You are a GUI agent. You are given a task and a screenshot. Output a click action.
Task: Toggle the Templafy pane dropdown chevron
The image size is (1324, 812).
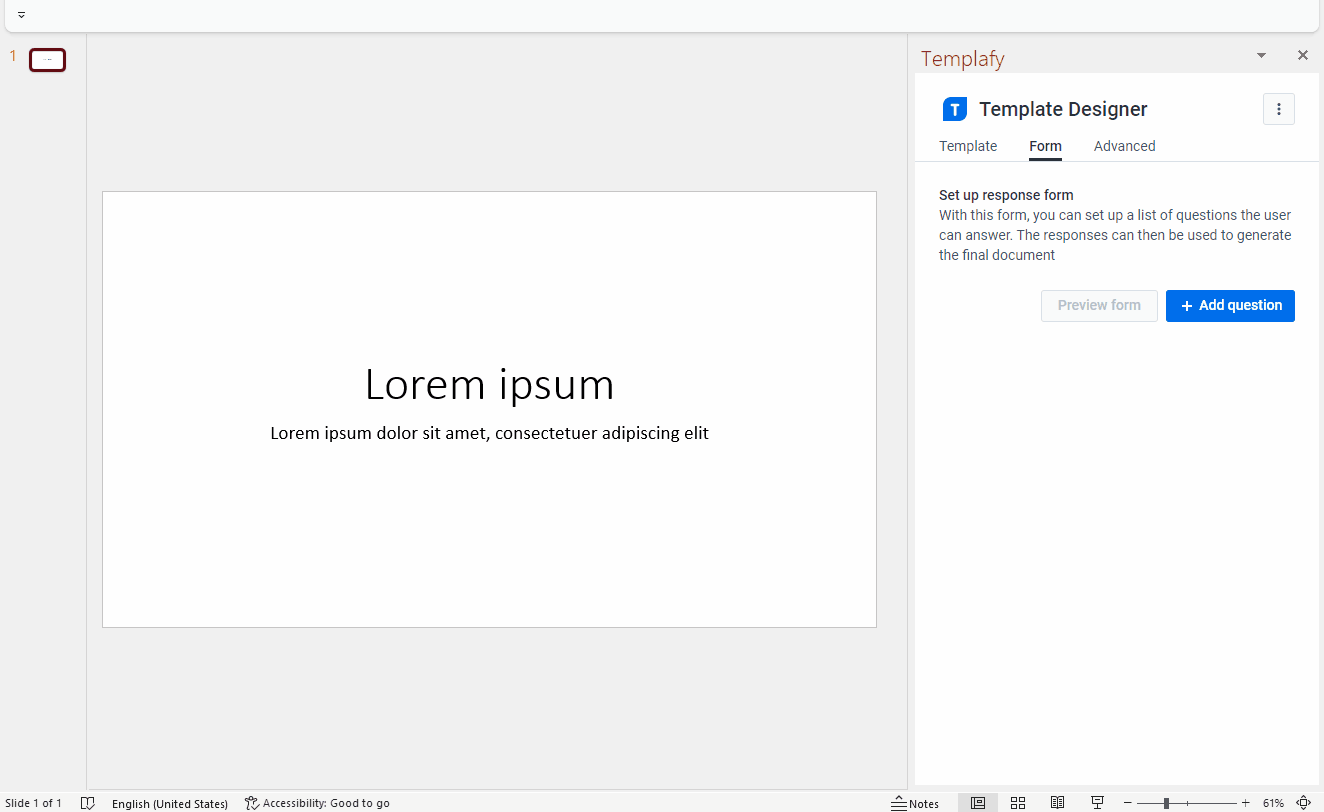coord(1260,55)
